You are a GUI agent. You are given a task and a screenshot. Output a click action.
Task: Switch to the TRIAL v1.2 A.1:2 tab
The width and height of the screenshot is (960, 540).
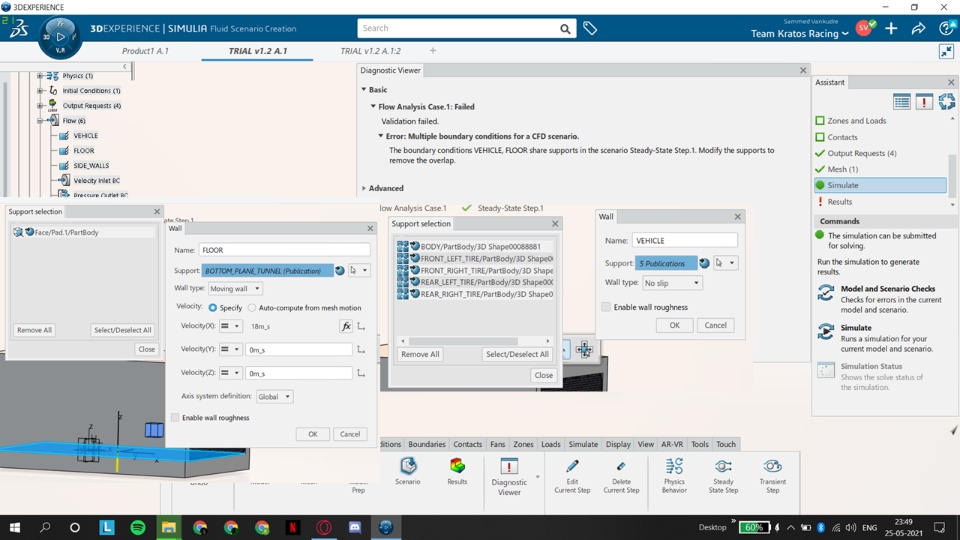point(370,51)
